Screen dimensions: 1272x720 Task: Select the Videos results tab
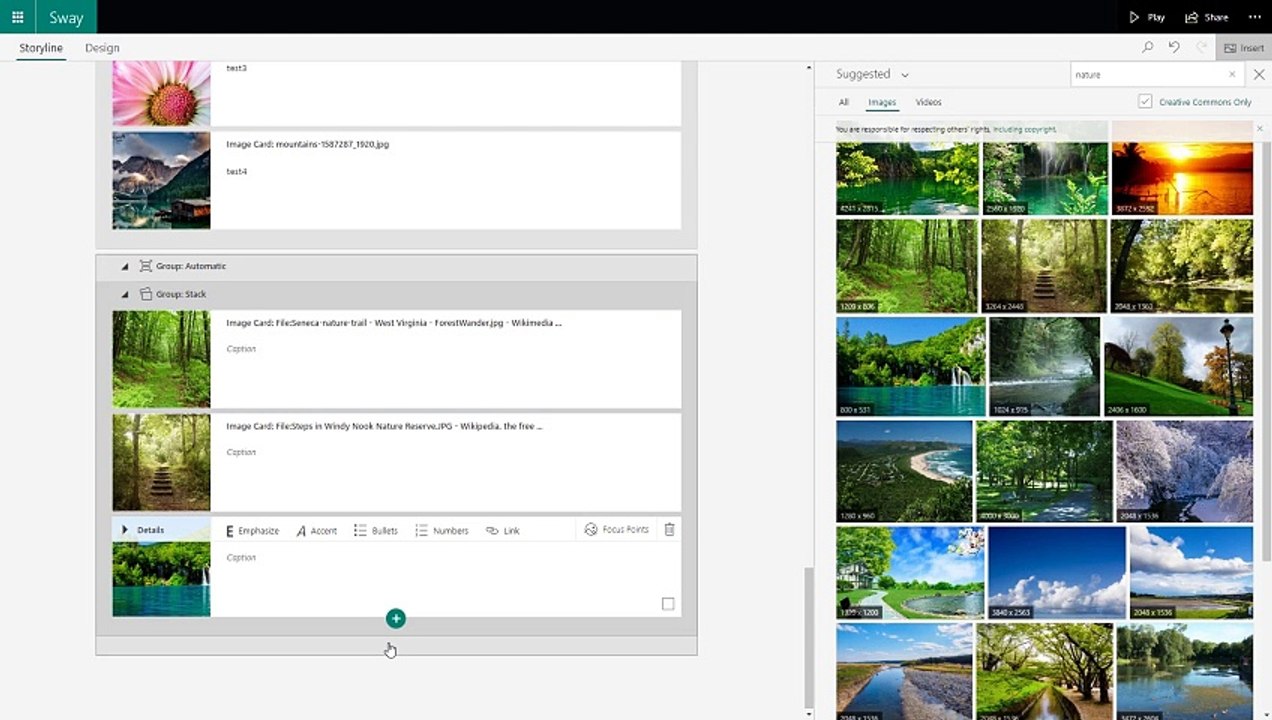coord(928,102)
